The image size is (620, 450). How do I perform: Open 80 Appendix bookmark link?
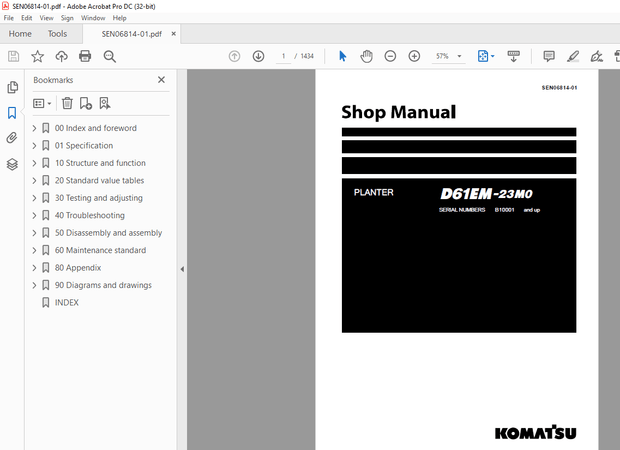(78, 268)
